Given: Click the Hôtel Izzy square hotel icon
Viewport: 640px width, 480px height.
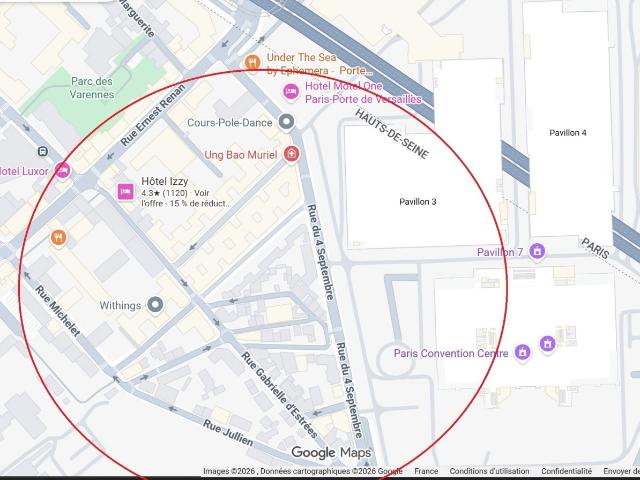Looking at the screenshot, I should coord(125,191).
